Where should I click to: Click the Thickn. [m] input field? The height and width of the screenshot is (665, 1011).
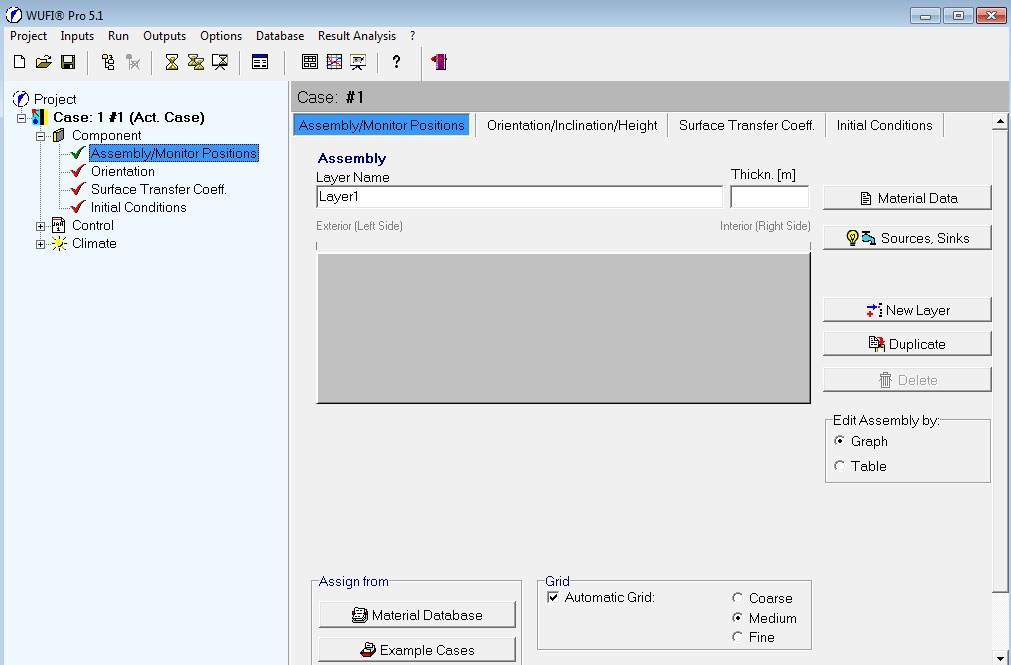(x=769, y=197)
